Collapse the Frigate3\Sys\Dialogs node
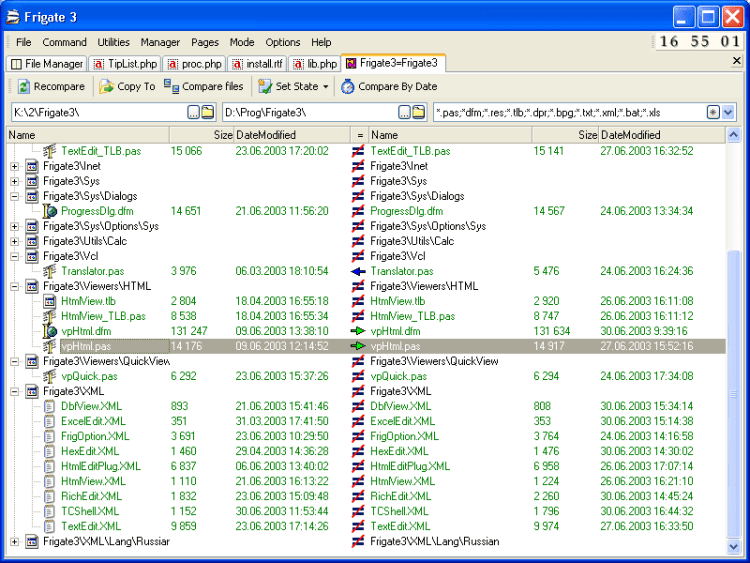 [14, 196]
